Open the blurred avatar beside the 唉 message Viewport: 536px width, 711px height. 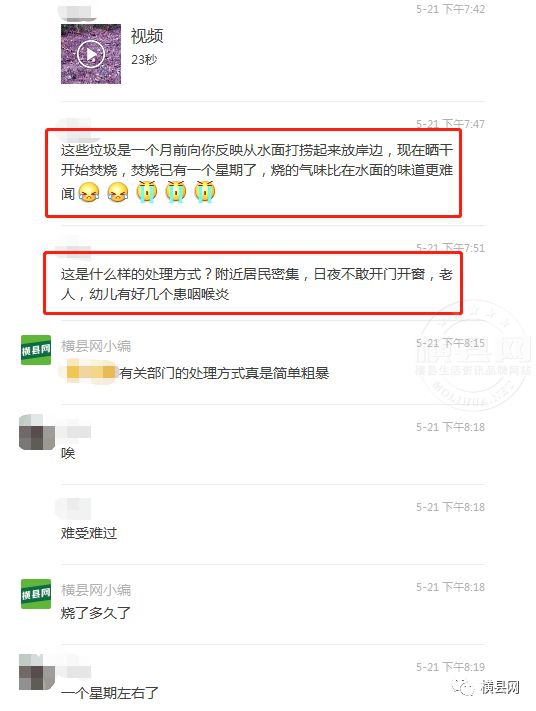click(x=37, y=432)
